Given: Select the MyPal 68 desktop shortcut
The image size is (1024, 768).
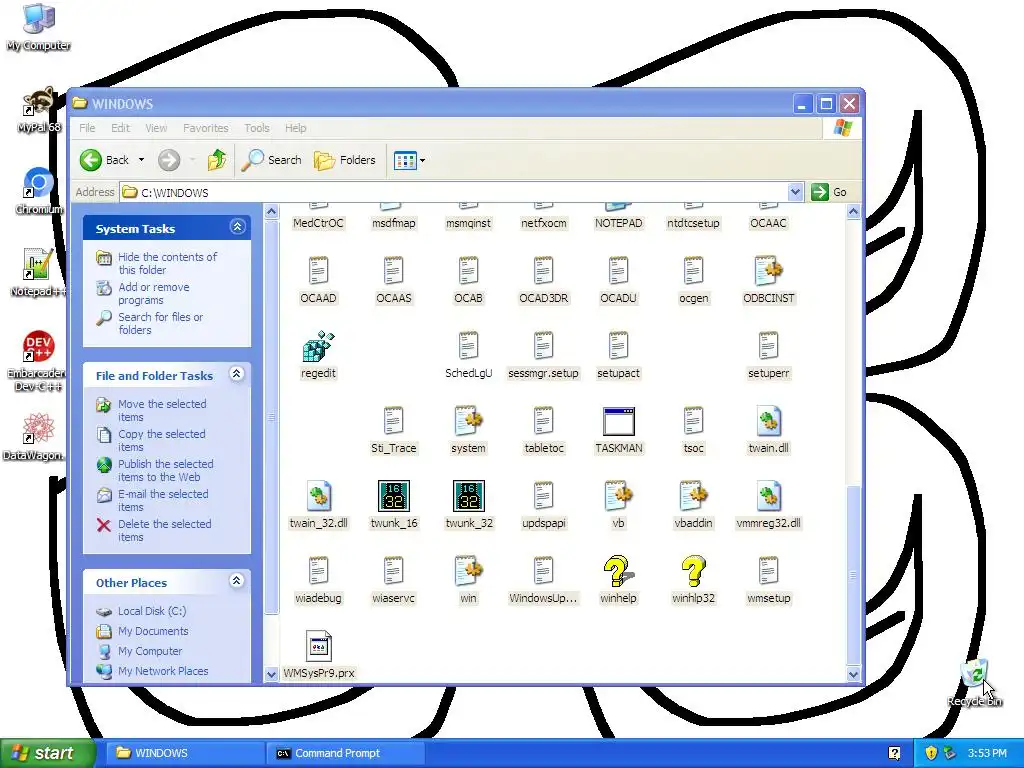Looking at the screenshot, I should [38, 110].
